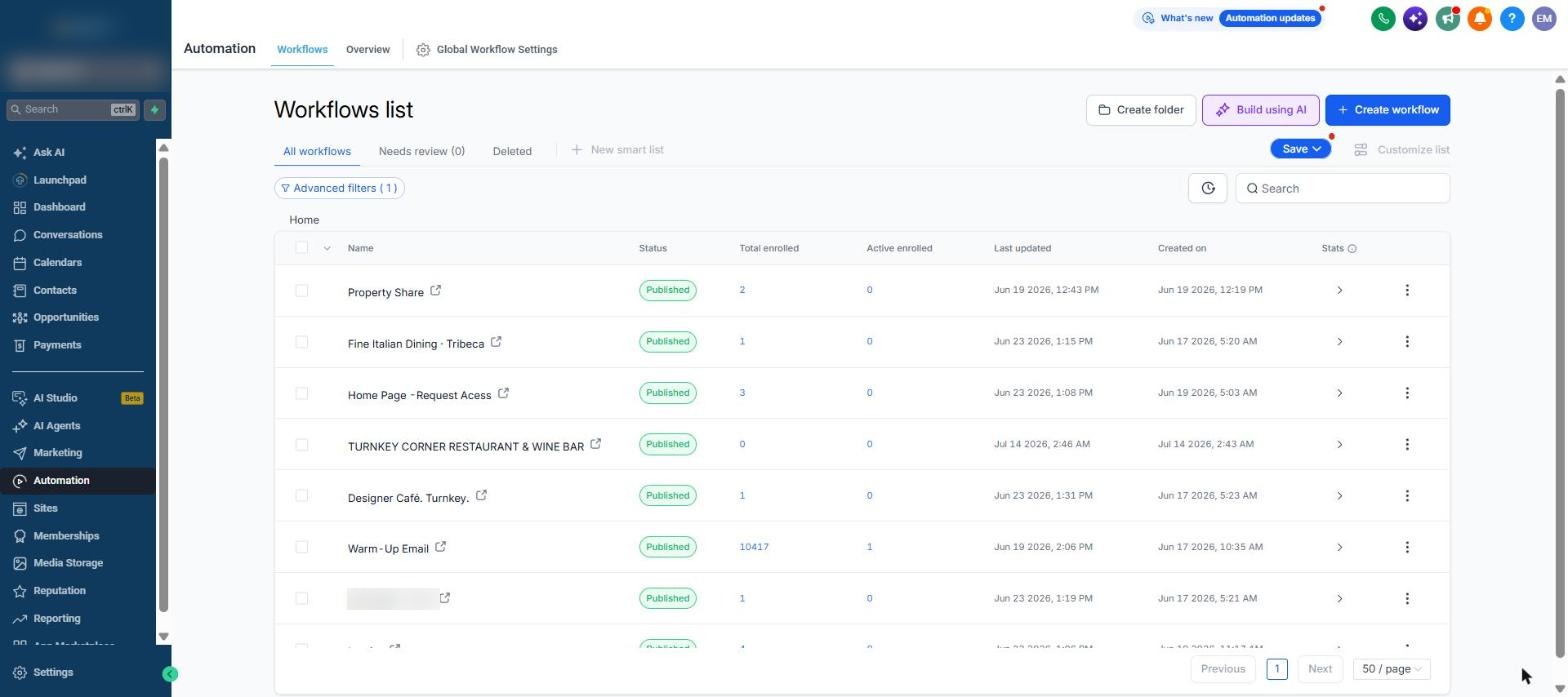Toggle the select-all checkbox in table header
This screenshot has width=1568, height=697.
click(x=301, y=247)
